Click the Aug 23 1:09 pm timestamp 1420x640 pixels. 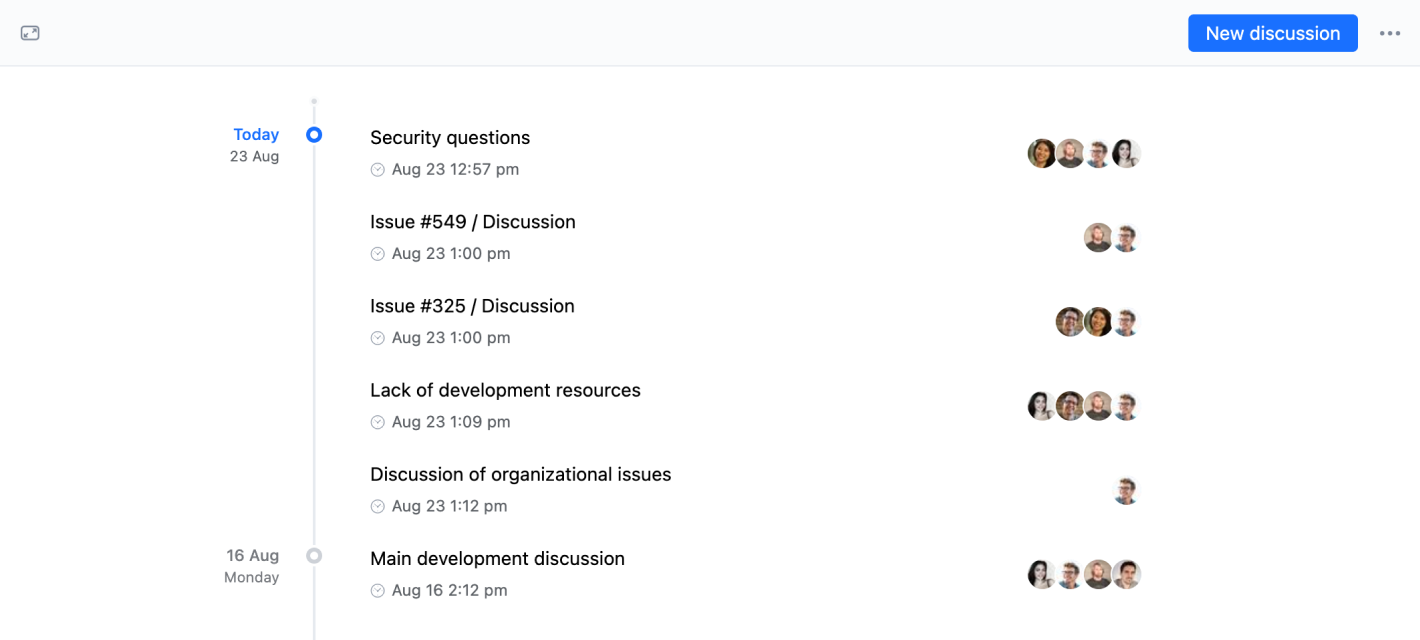[451, 422]
